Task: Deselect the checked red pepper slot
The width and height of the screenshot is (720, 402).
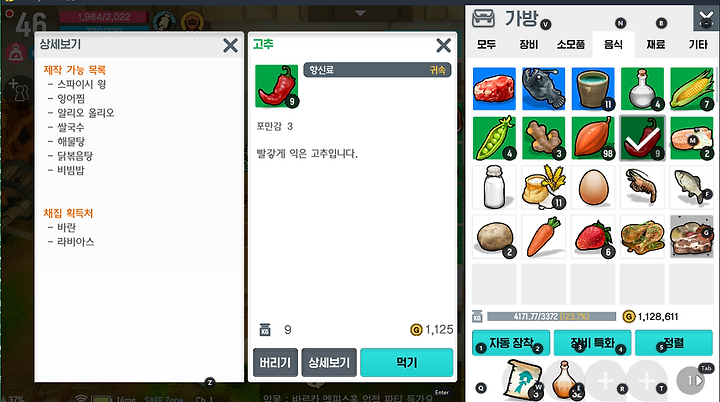Action: coord(642,138)
